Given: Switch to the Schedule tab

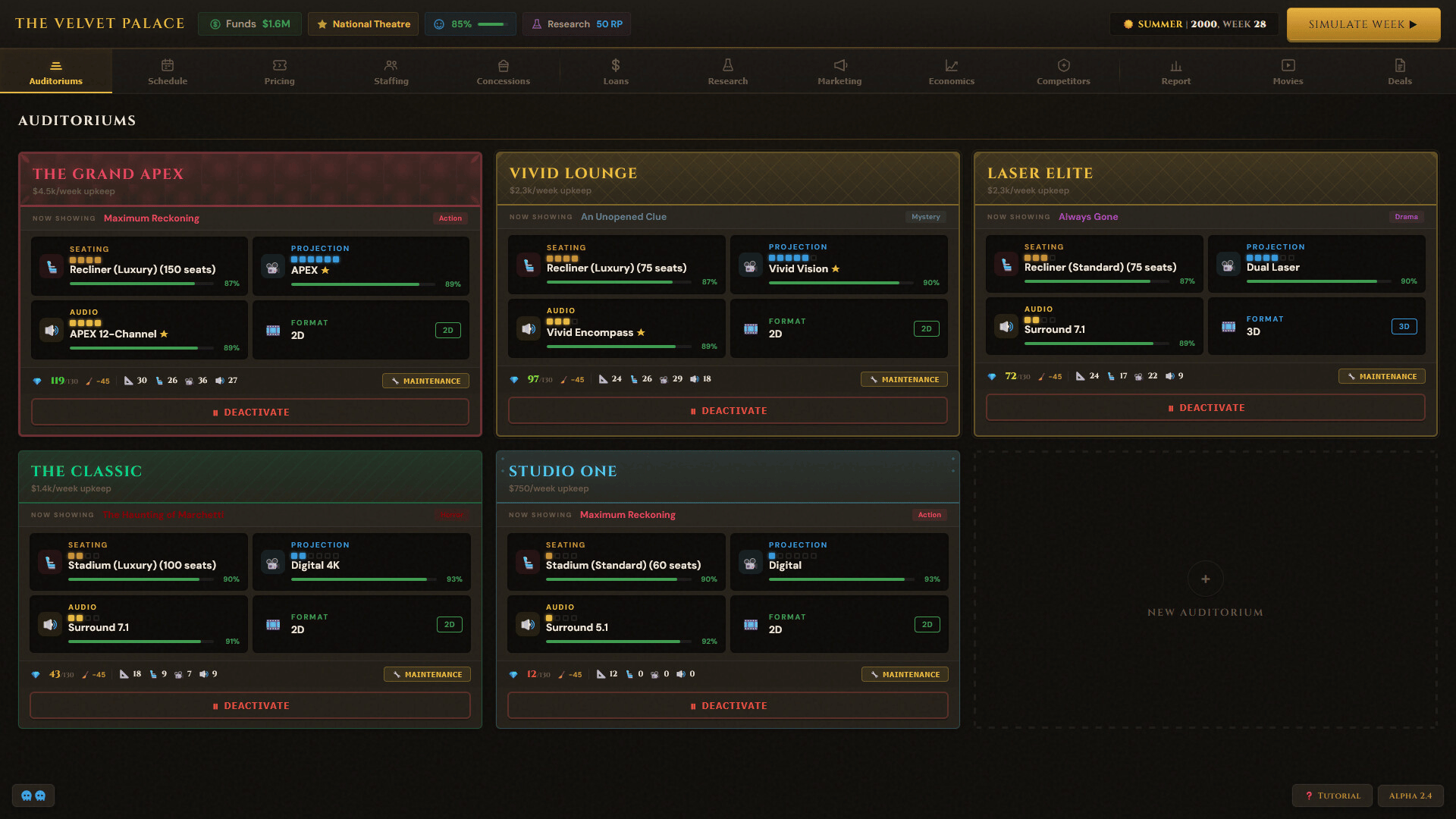Looking at the screenshot, I should (168, 71).
